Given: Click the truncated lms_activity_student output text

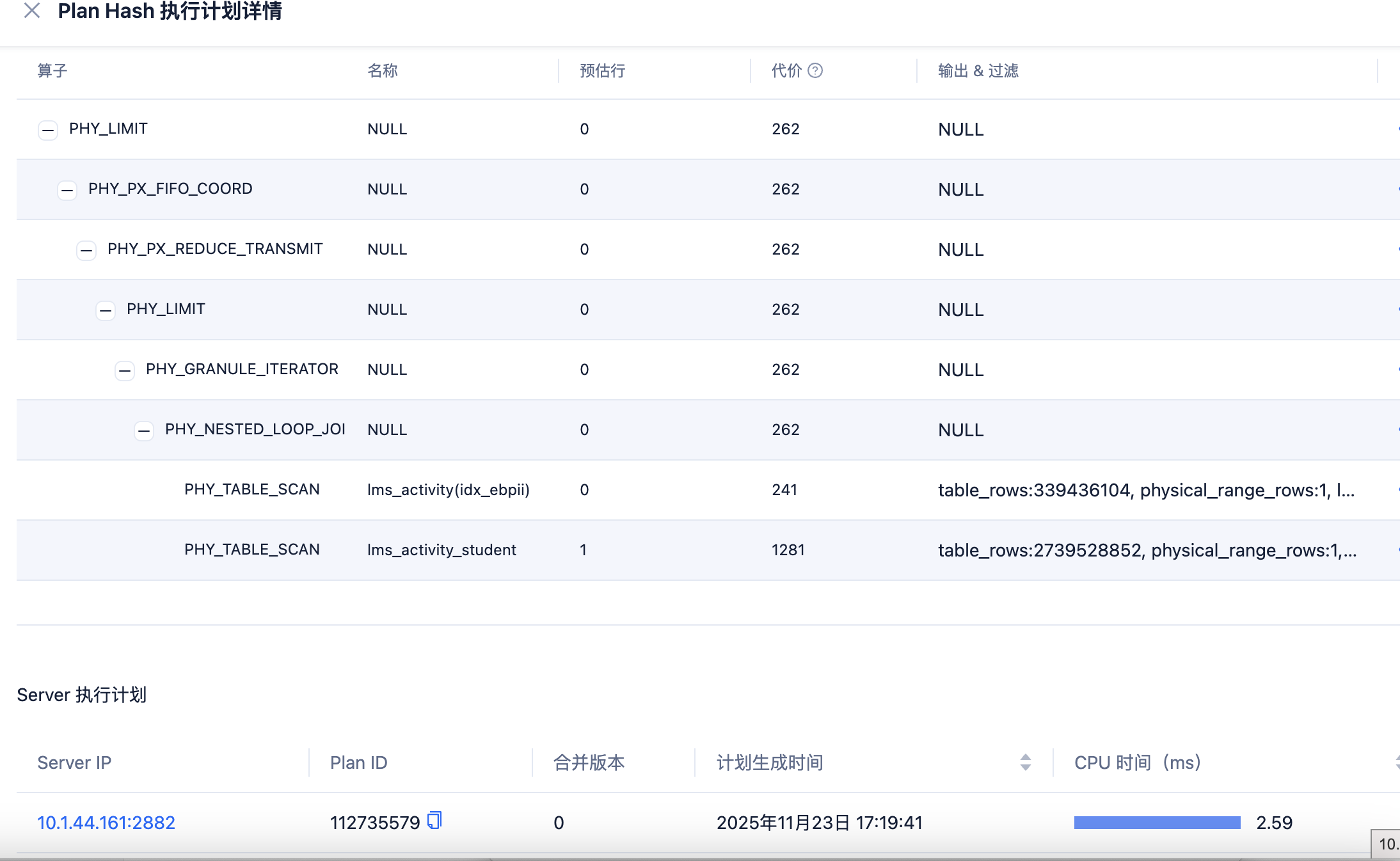Looking at the screenshot, I should (x=1147, y=550).
